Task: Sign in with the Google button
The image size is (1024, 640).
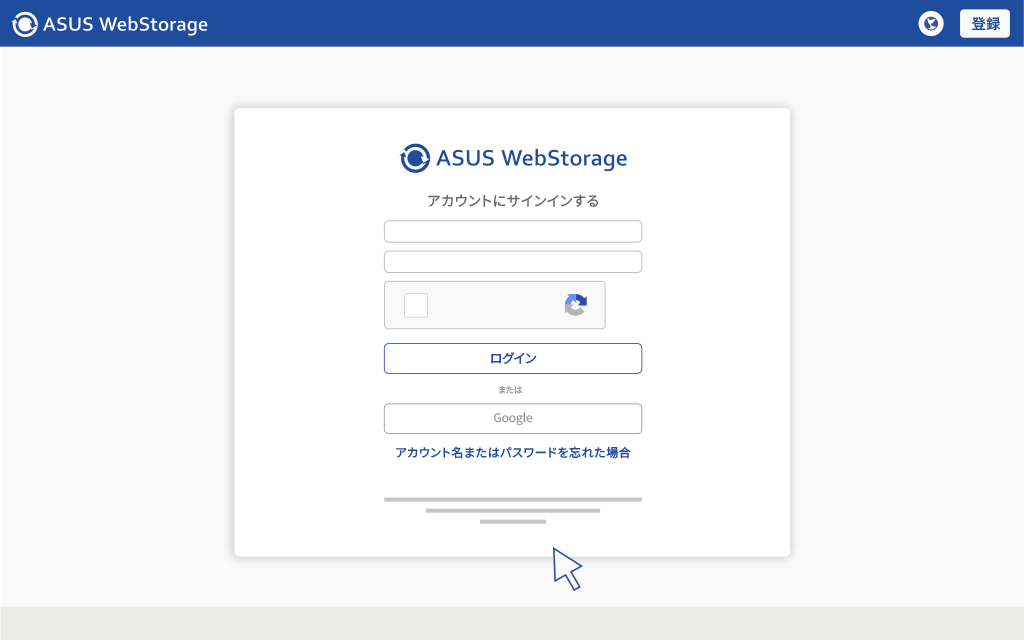Action: (513, 419)
